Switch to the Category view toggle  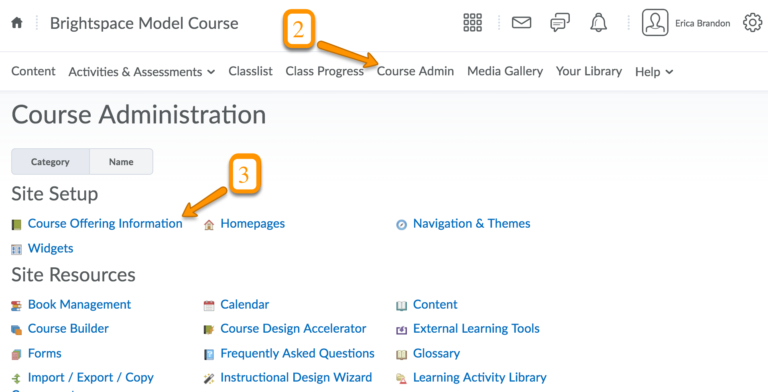[x=50, y=162]
